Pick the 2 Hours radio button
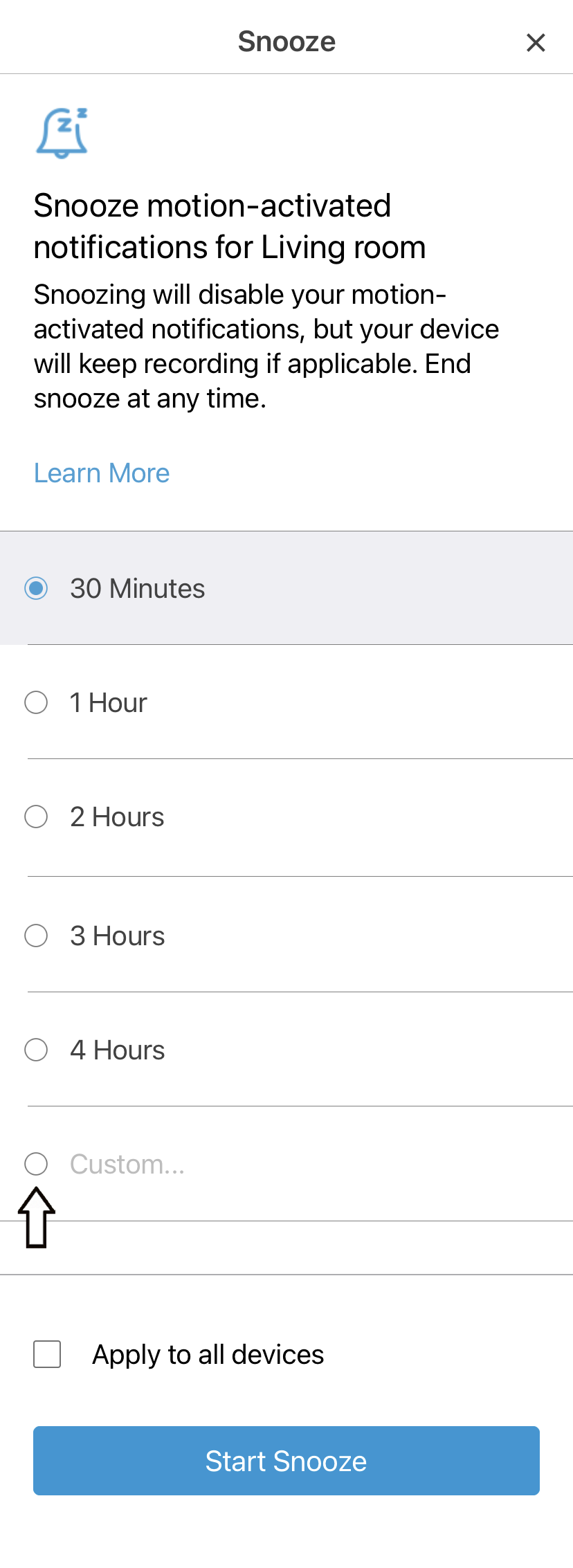Image resolution: width=573 pixels, height=1568 pixels. pyautogui.click(x=36, y=817)
